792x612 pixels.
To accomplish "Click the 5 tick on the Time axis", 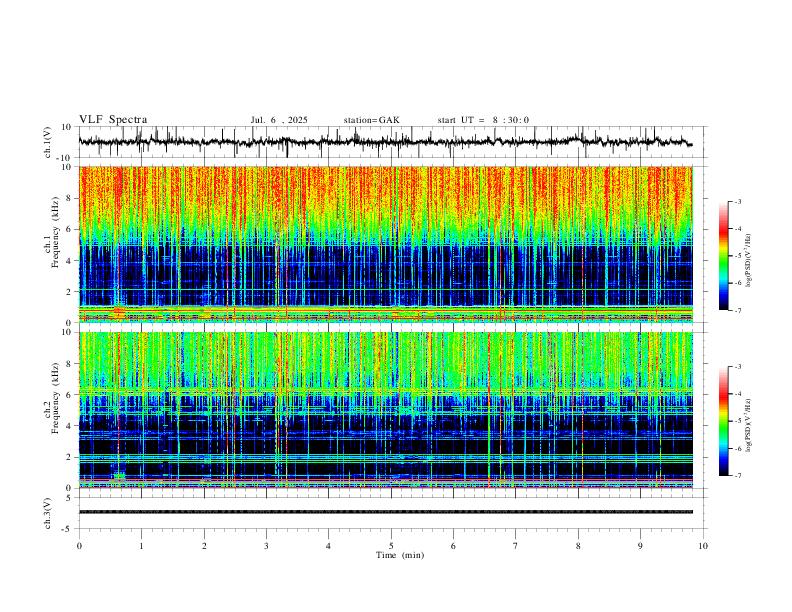I will 391,546.
